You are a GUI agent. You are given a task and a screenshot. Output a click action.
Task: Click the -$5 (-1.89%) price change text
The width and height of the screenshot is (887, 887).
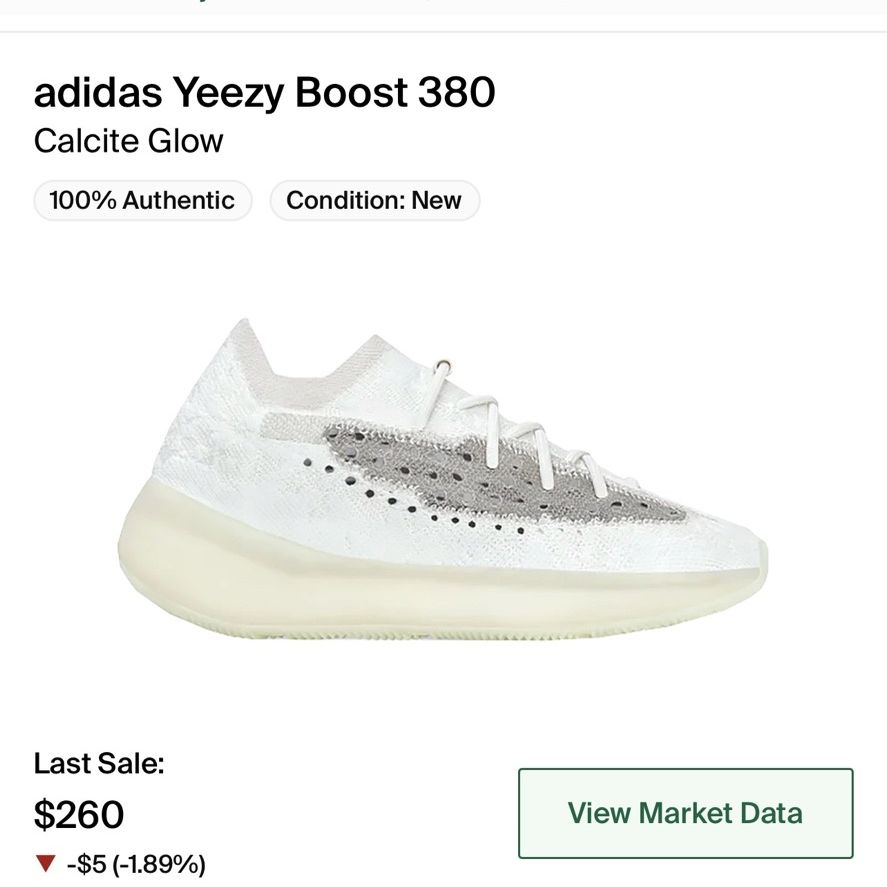pyautogui.click(x=136, y=864)
